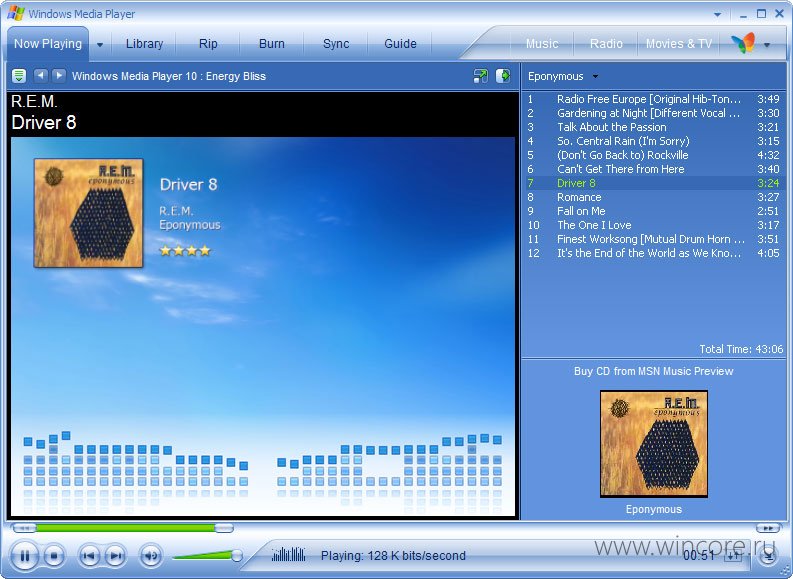Expand the Now Playing tab dropdown arrow
The height and width of the screenshot is (579, 793).
(100, 44)
